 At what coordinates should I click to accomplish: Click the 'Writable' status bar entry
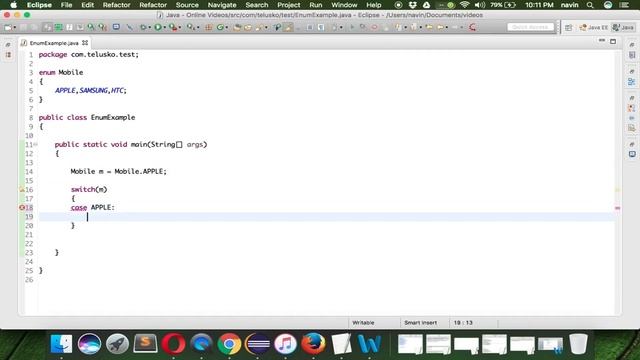tap(363, 322)
